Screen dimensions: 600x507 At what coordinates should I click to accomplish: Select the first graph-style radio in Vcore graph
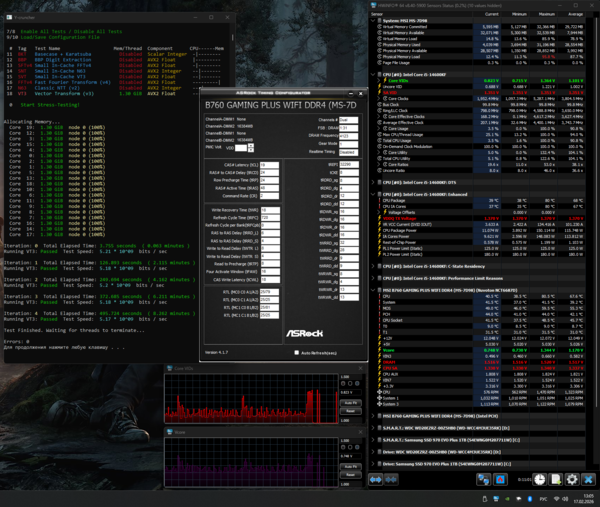[343, 447]
